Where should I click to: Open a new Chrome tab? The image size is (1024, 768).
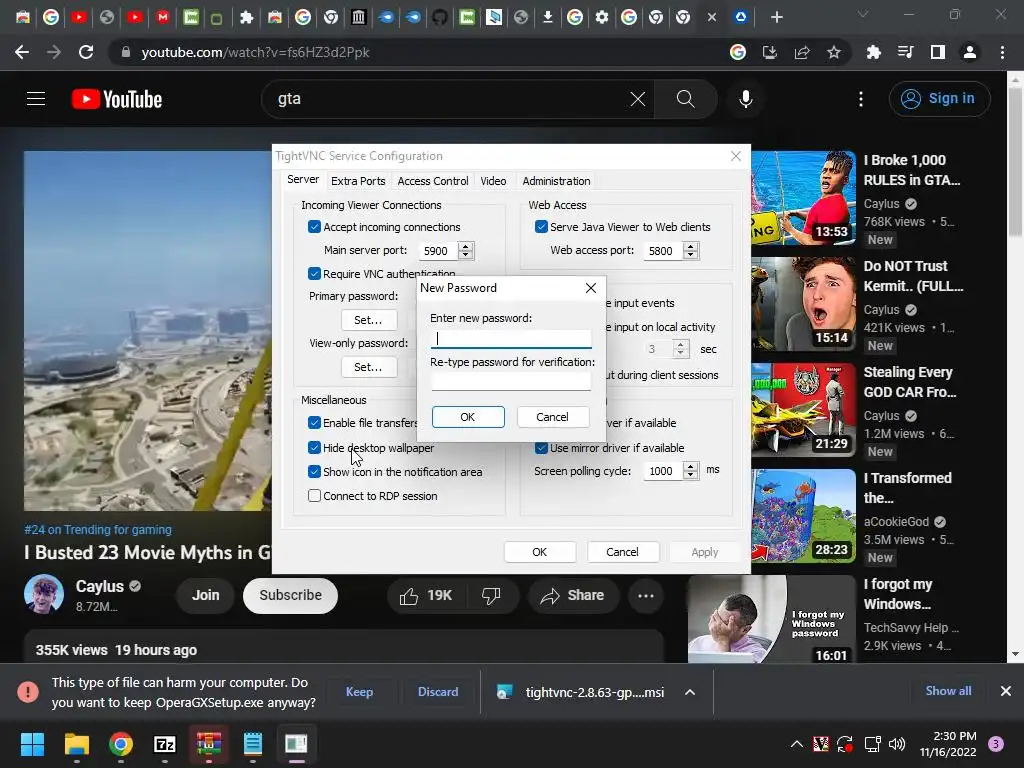tap(776, 17)
